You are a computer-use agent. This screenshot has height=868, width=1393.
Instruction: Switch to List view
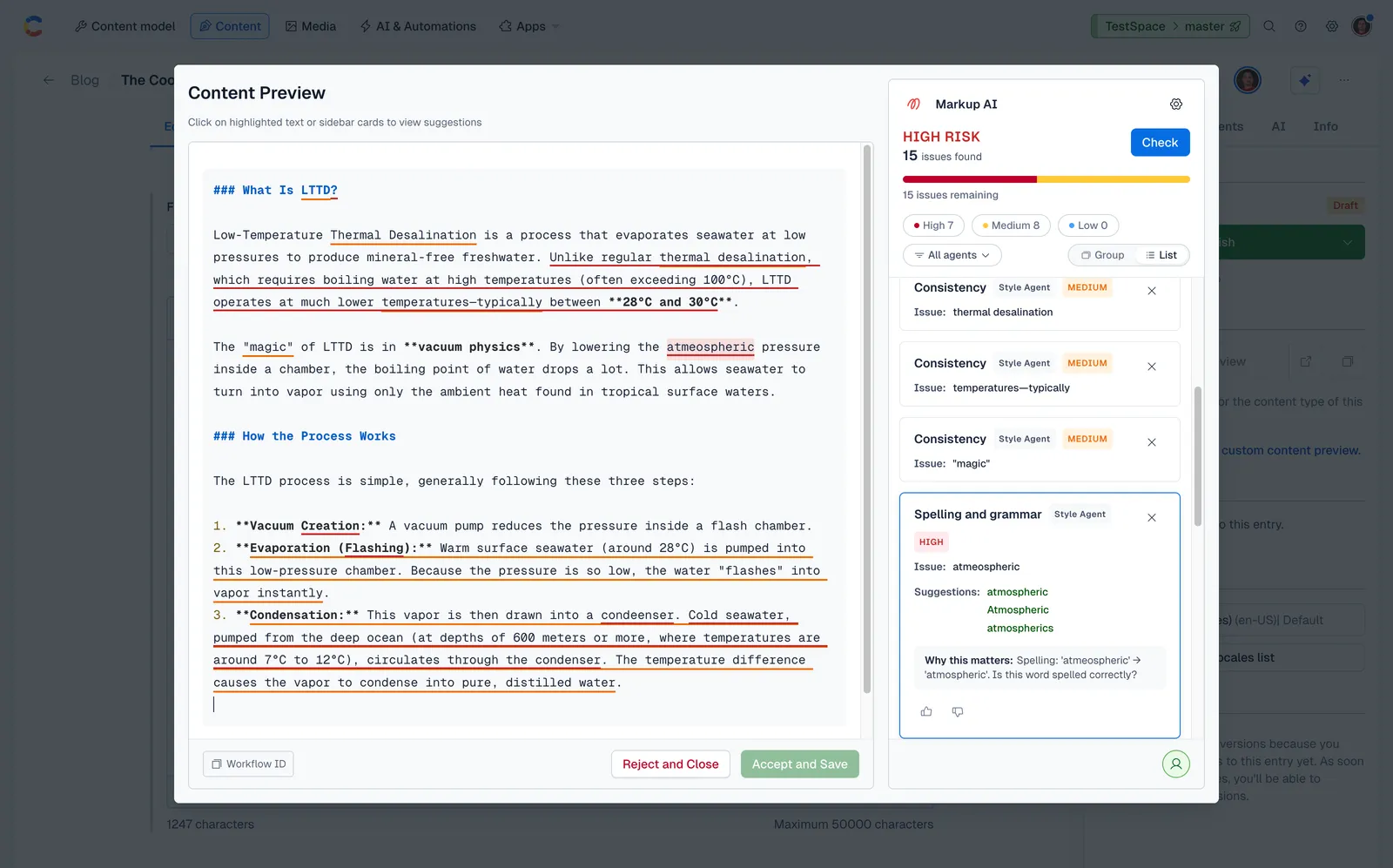coord(1161,255)
